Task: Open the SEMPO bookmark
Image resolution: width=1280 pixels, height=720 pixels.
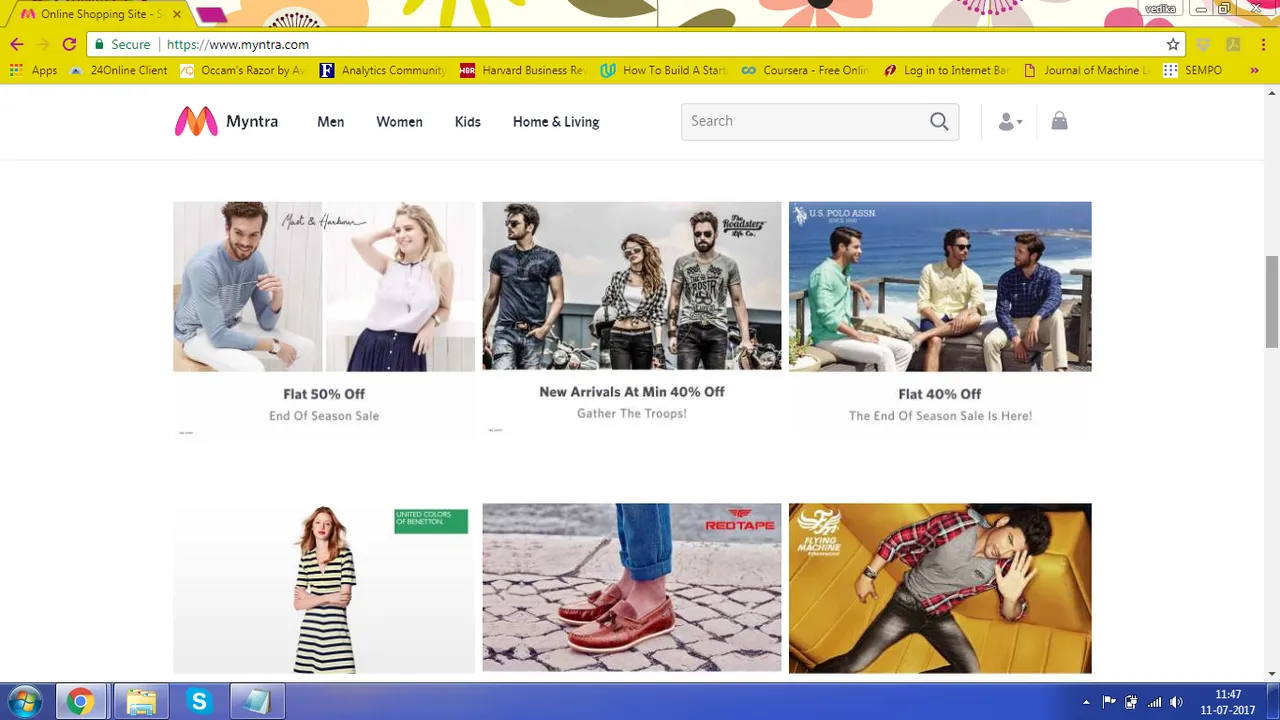Action: (x=1192, y=70)
